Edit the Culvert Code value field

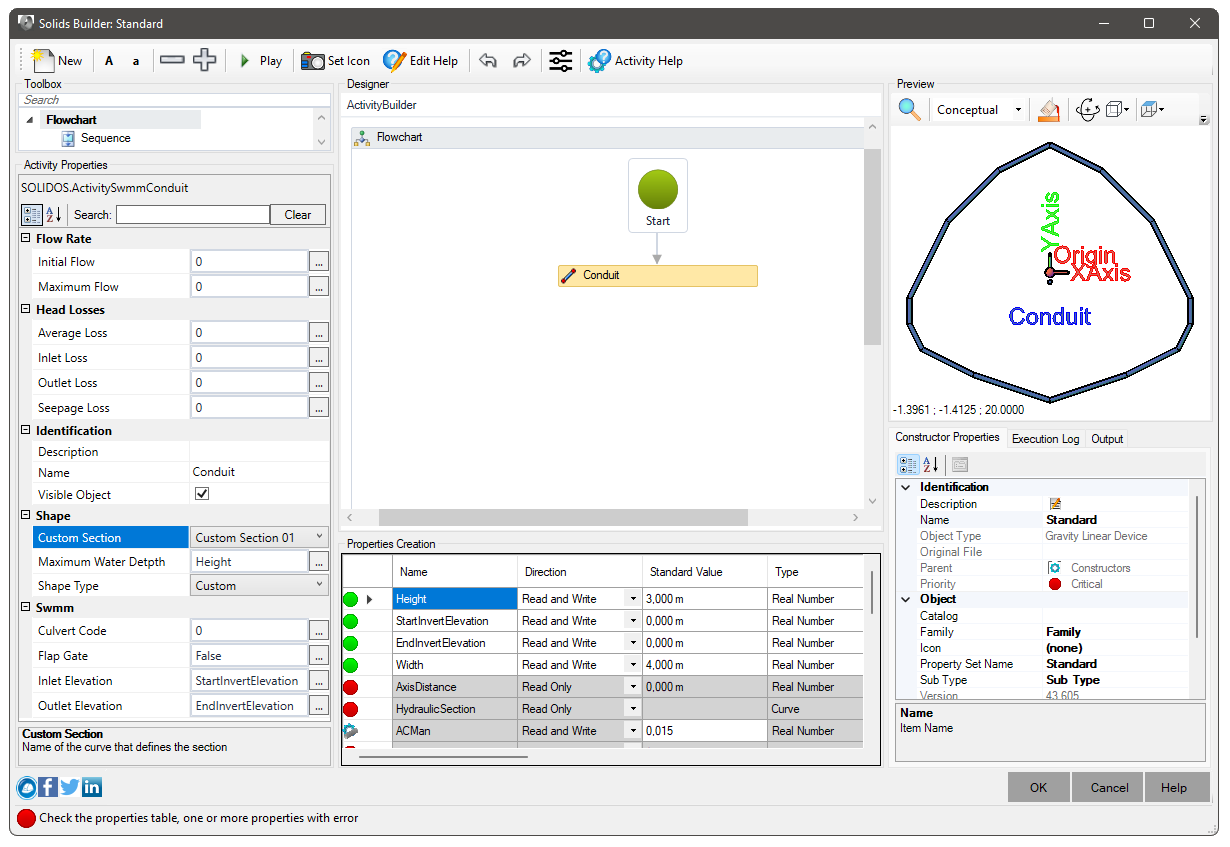(x=249, y=631)
